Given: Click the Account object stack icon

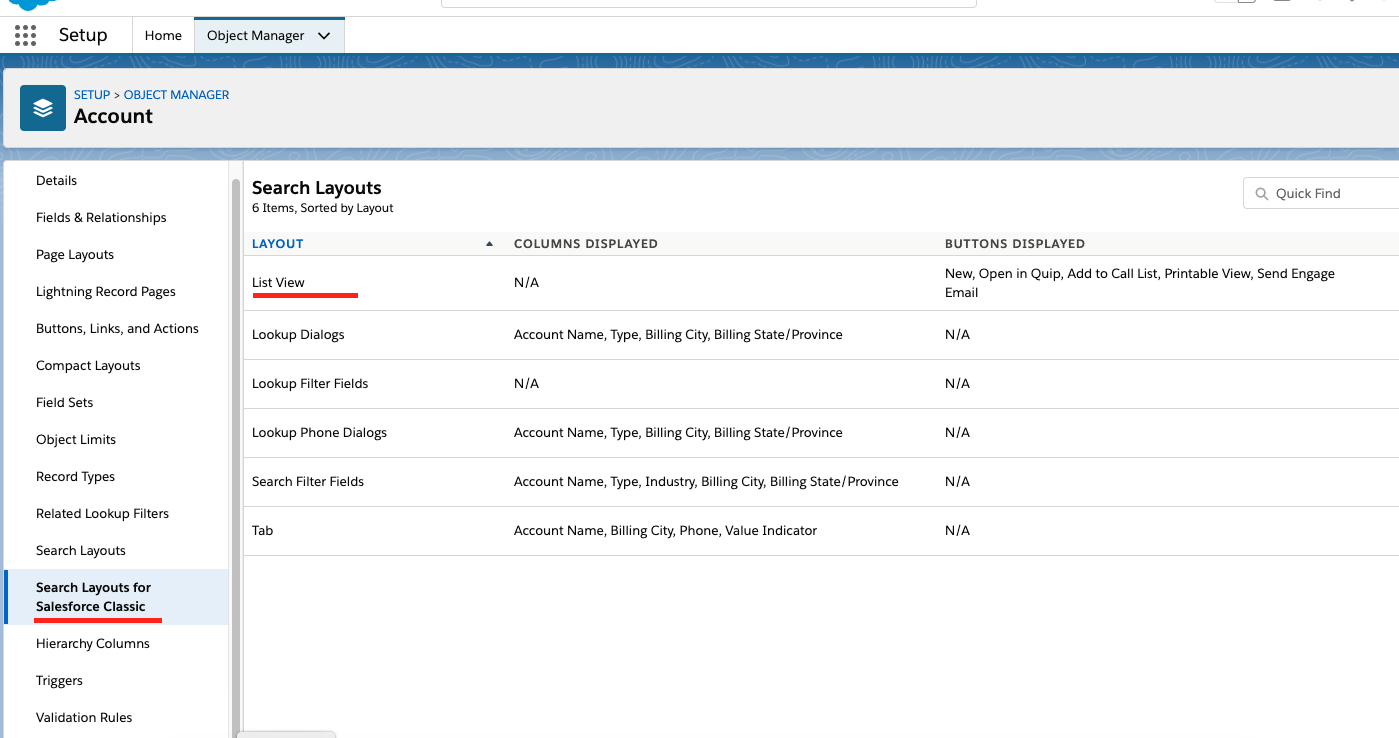Looking at the screenshot, I should click(x=43, y=108).
